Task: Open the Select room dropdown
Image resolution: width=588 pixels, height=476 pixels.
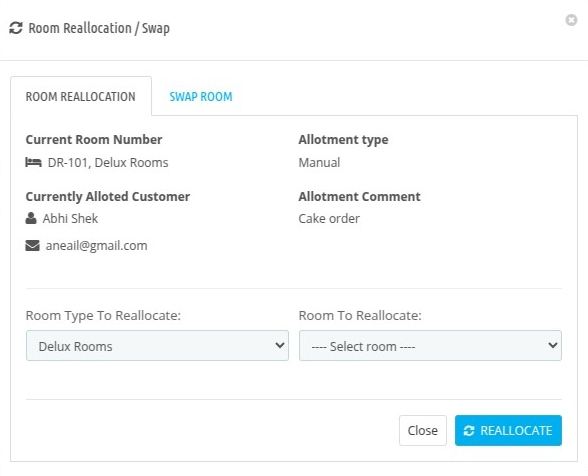Action: click(x=430, y=345)
